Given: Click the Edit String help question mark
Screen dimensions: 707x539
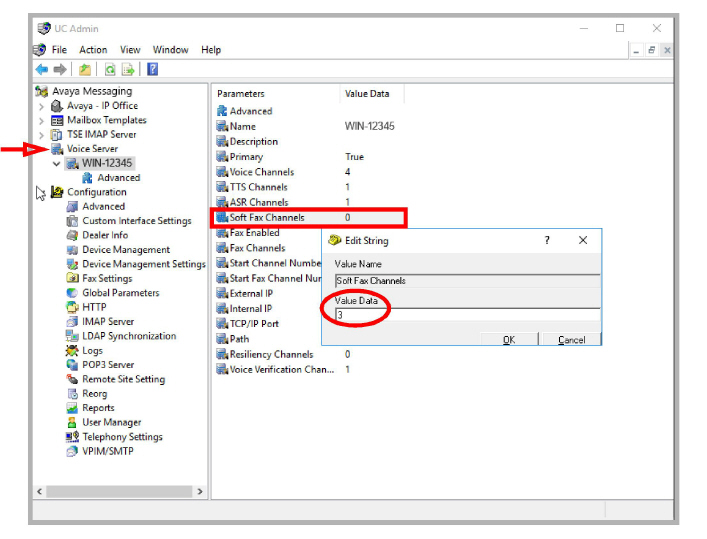Looking at the screenshot, I should (x=547, y=240).
